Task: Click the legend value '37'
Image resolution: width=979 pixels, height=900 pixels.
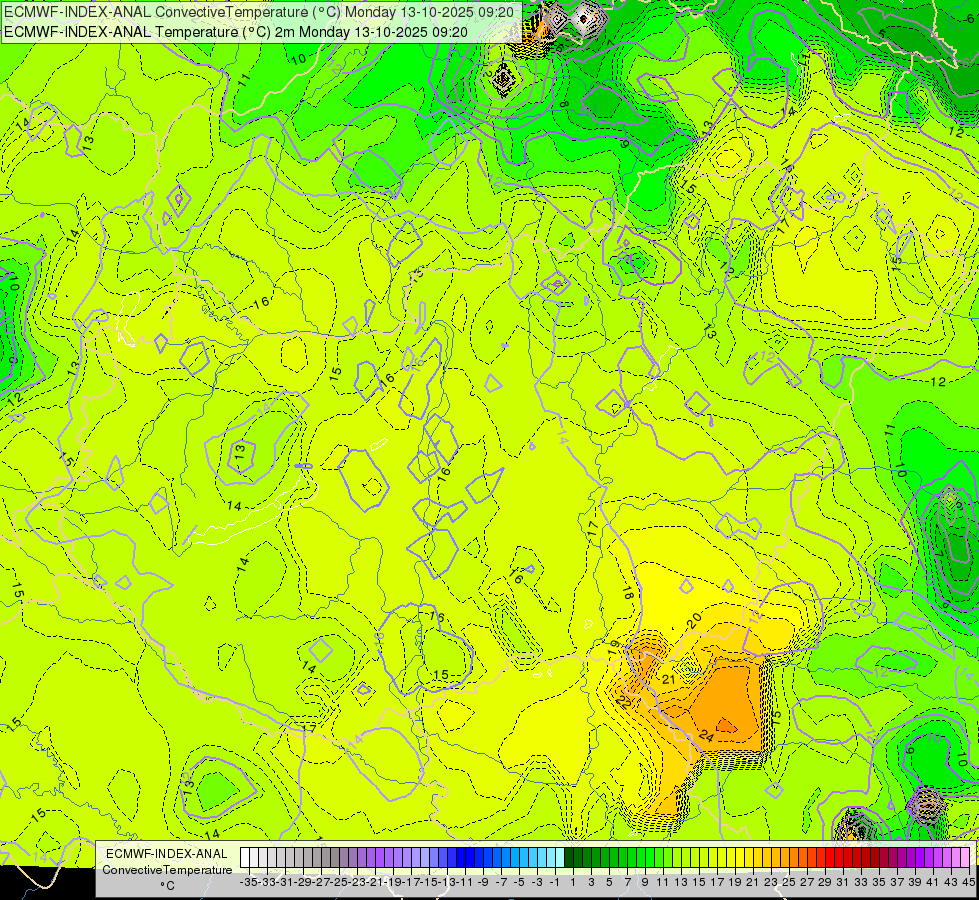Action: [x=897, y=882]
